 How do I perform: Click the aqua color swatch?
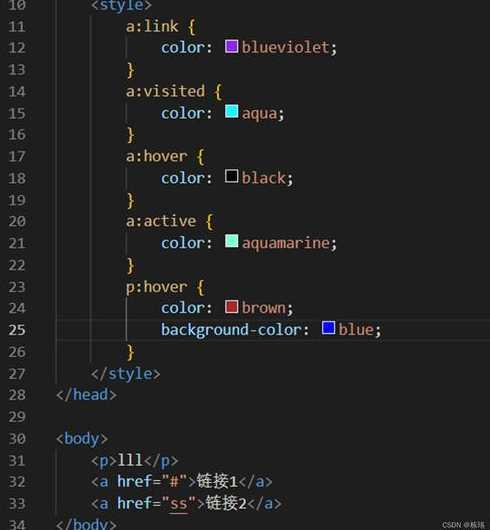click(231, 112)
